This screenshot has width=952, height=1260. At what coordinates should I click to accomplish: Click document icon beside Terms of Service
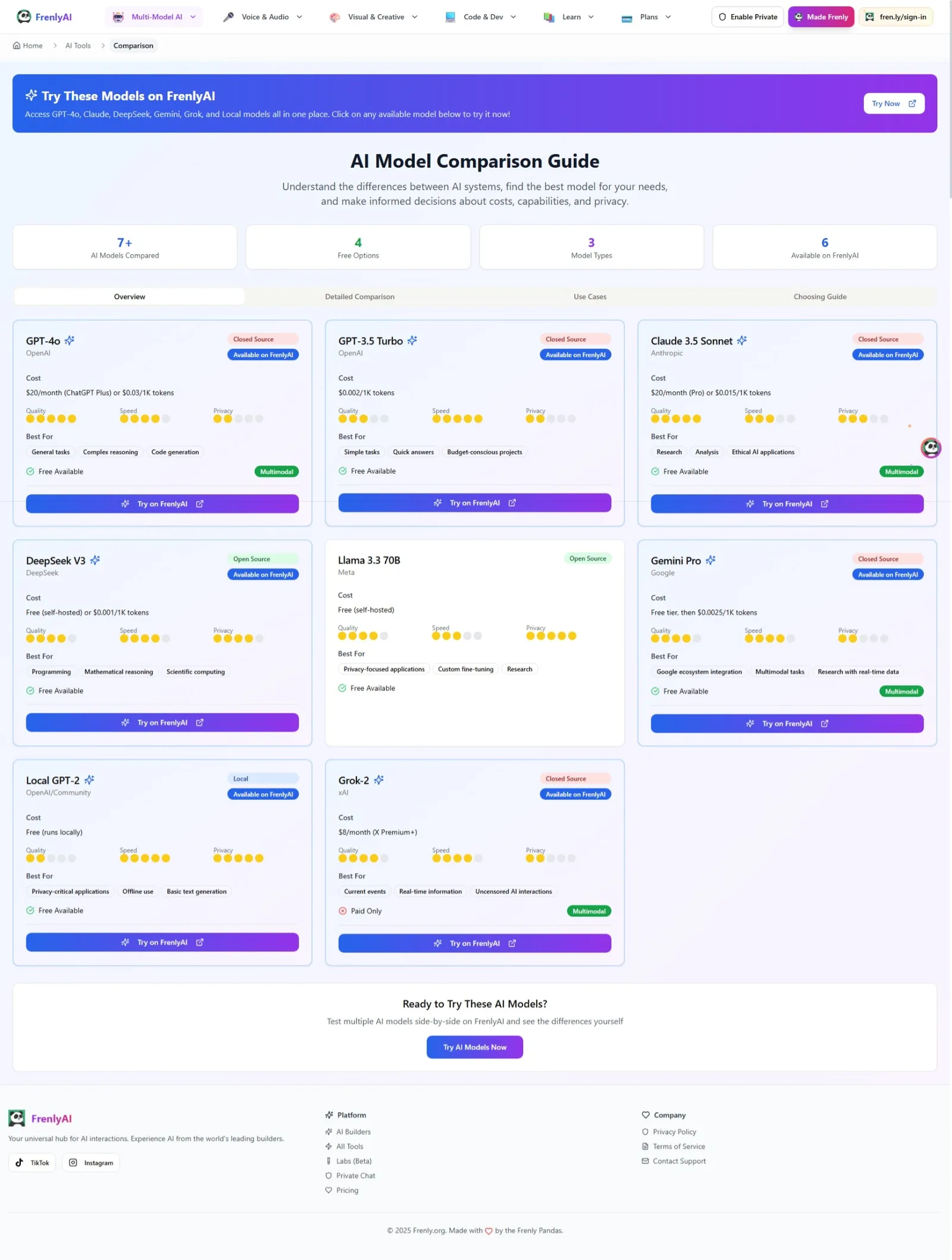point(645,1146)
